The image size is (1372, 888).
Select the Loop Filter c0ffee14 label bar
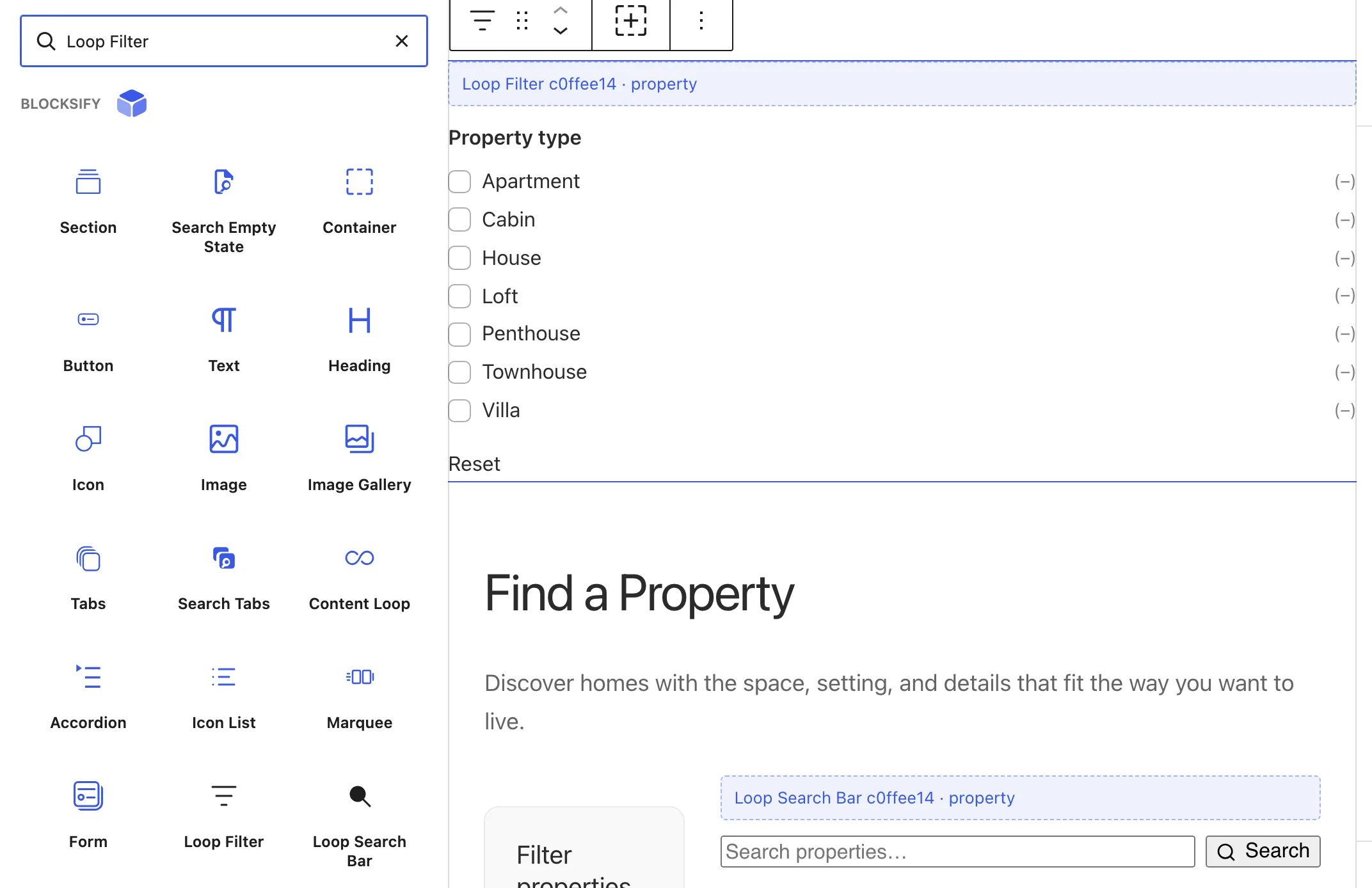[x=902, y=84]
